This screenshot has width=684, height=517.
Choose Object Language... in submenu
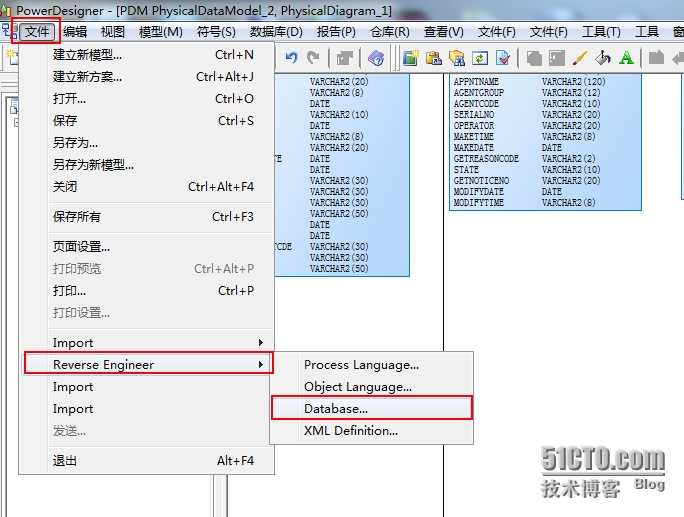pyautogui.click(x=372, y=387)
